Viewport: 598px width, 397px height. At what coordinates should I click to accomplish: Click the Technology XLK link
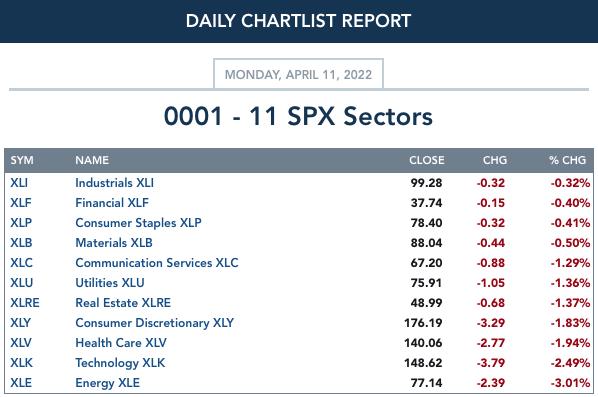click(120, 363)
